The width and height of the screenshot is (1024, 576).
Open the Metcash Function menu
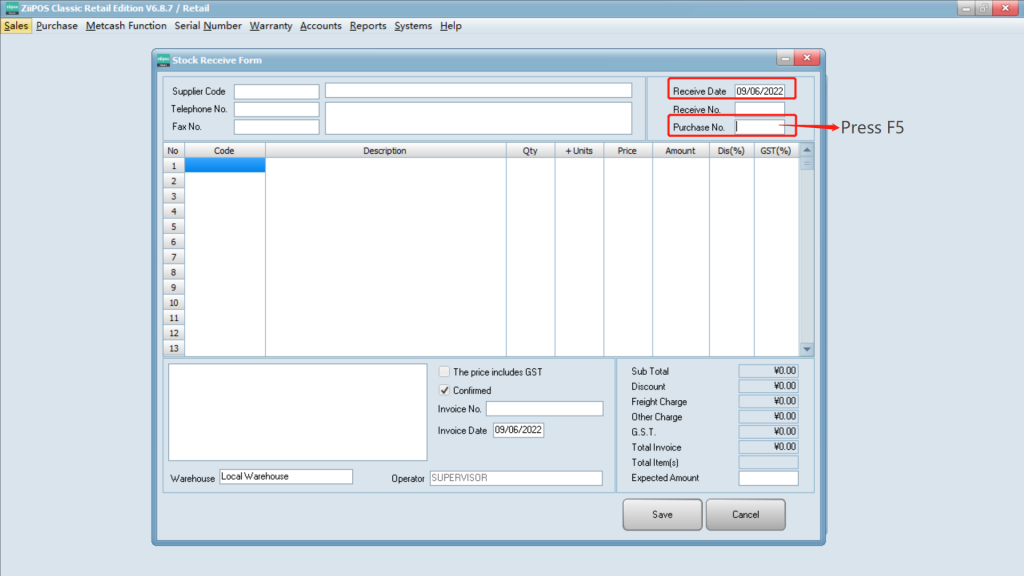126,26
